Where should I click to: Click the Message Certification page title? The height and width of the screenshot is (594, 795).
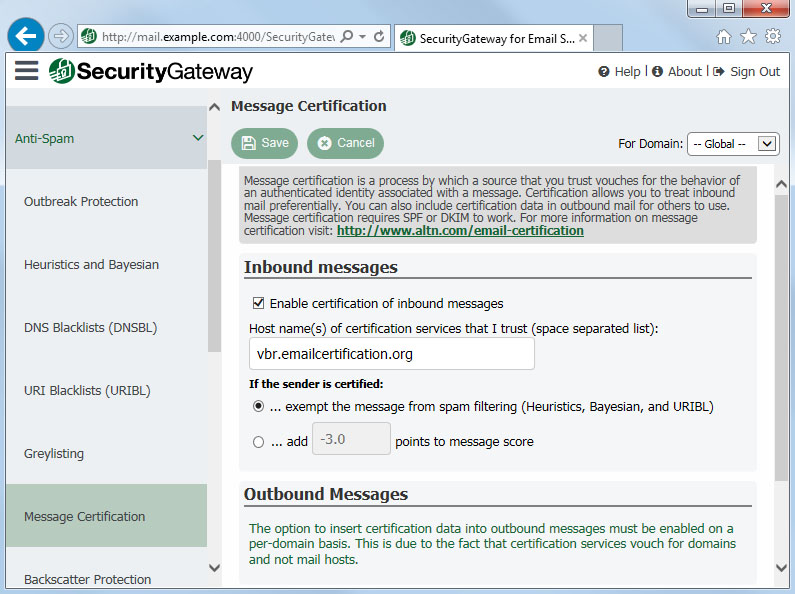tap(309, 106)
